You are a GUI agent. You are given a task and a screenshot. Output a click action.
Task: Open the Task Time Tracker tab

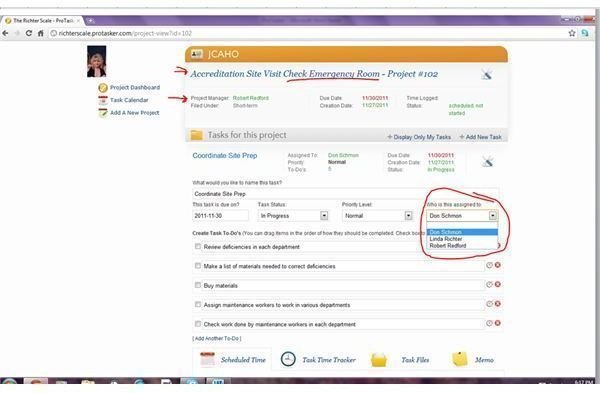tap(318, 360)
